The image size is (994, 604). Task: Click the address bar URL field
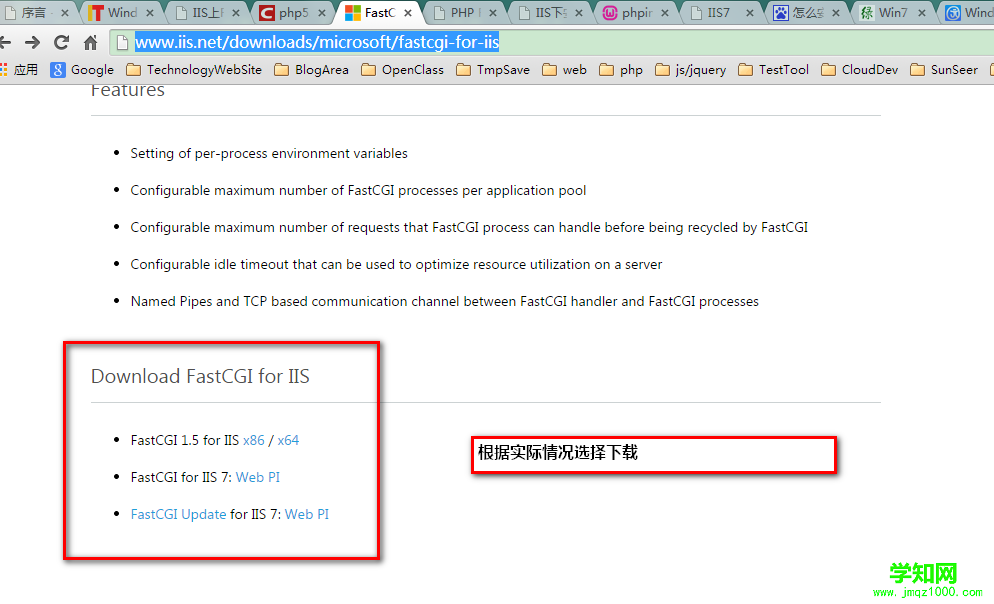tap(552, 42)
